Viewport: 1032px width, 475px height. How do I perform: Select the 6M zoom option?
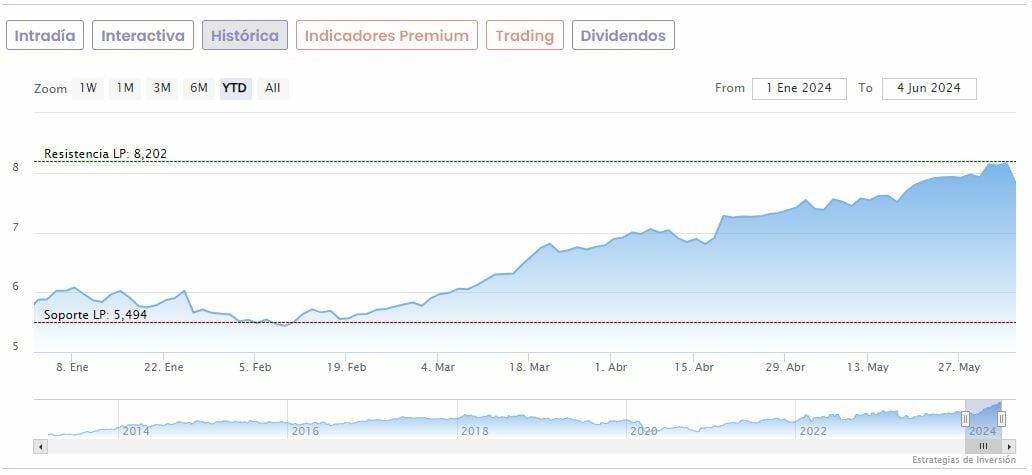[x=199, y=88]
